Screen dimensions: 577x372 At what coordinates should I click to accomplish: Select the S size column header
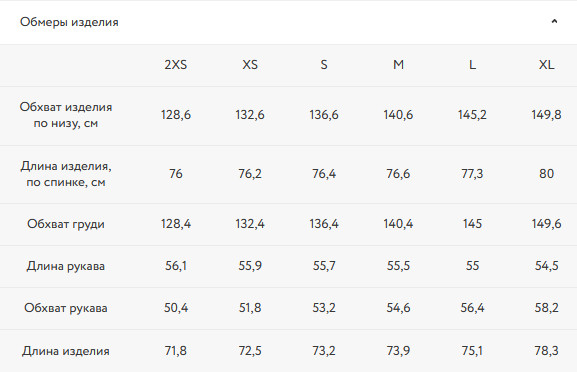[324, 65]
